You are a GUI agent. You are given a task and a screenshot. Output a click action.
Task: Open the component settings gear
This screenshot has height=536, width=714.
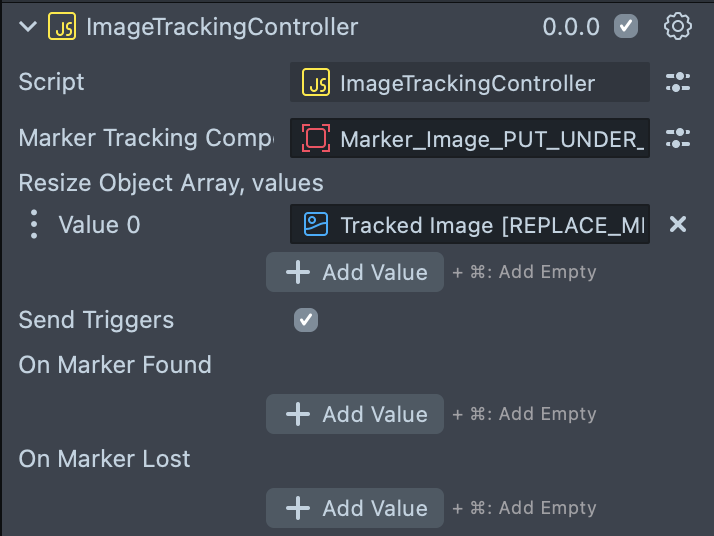678,27
